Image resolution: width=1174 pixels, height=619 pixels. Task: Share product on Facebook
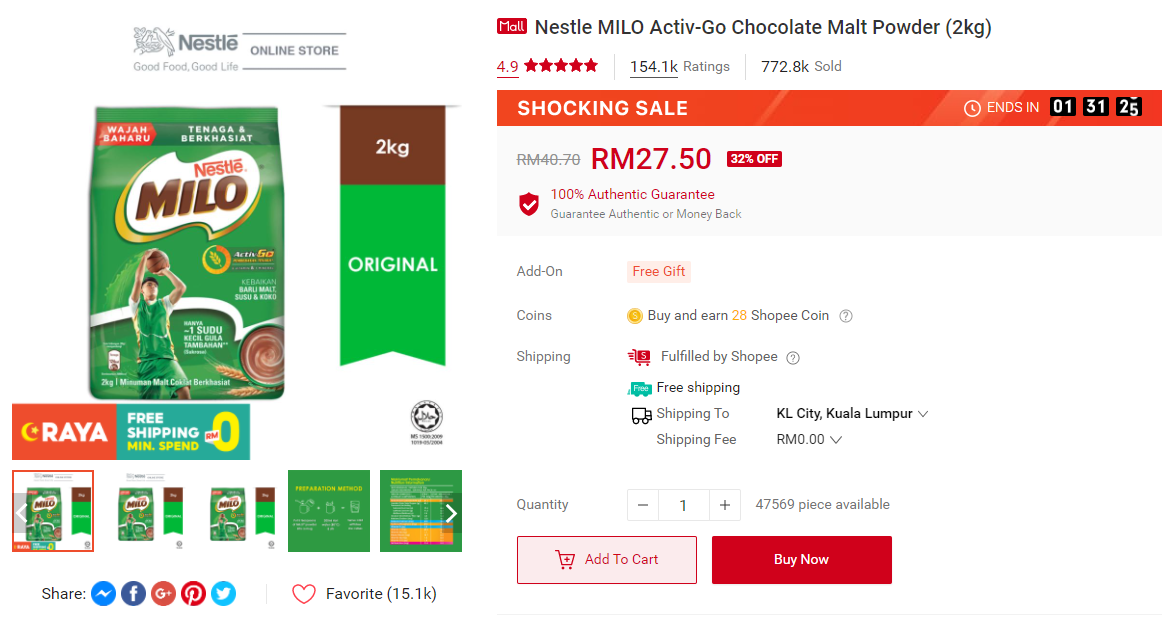[133, 594]
